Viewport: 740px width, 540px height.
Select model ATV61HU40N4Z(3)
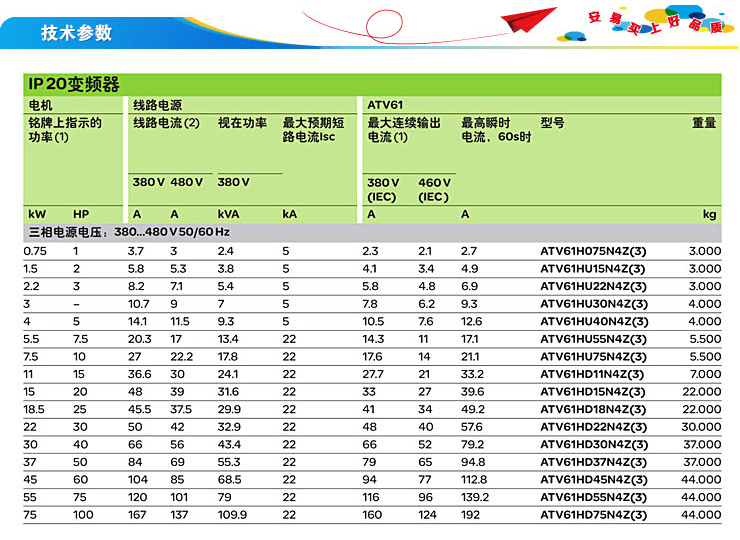point(594,321)
